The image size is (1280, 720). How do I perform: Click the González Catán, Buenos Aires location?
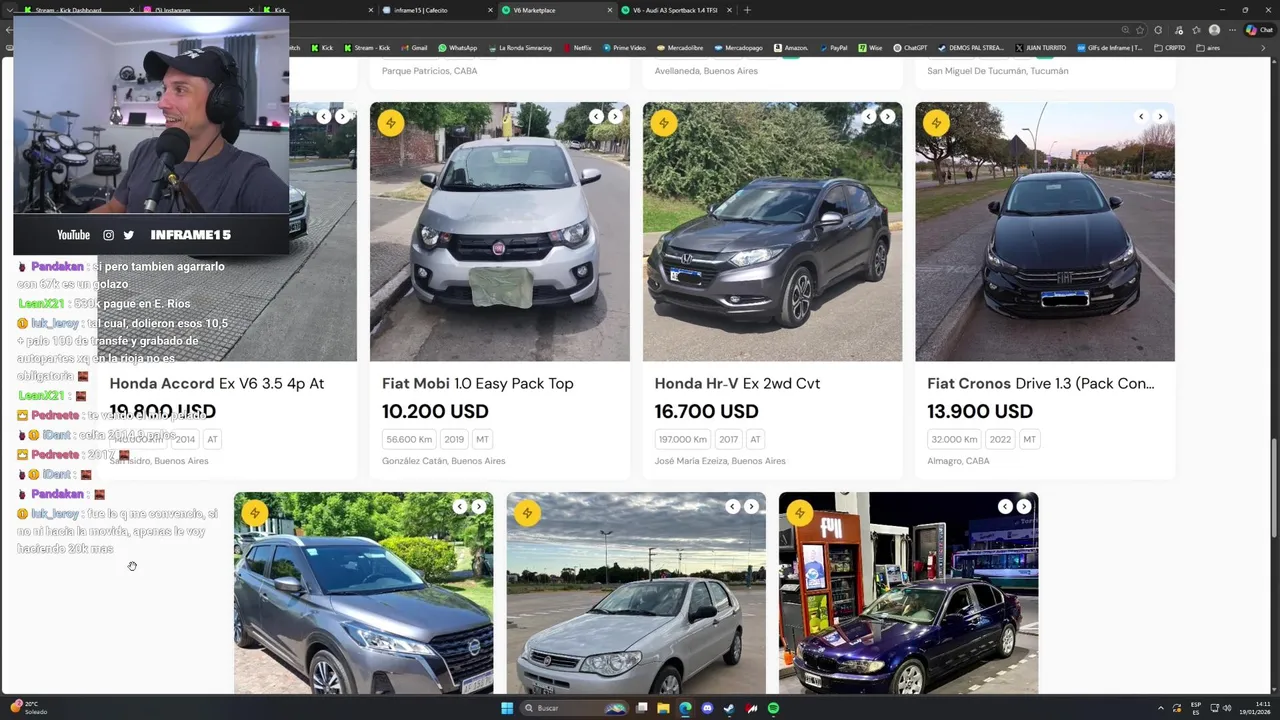coord(444,461)
